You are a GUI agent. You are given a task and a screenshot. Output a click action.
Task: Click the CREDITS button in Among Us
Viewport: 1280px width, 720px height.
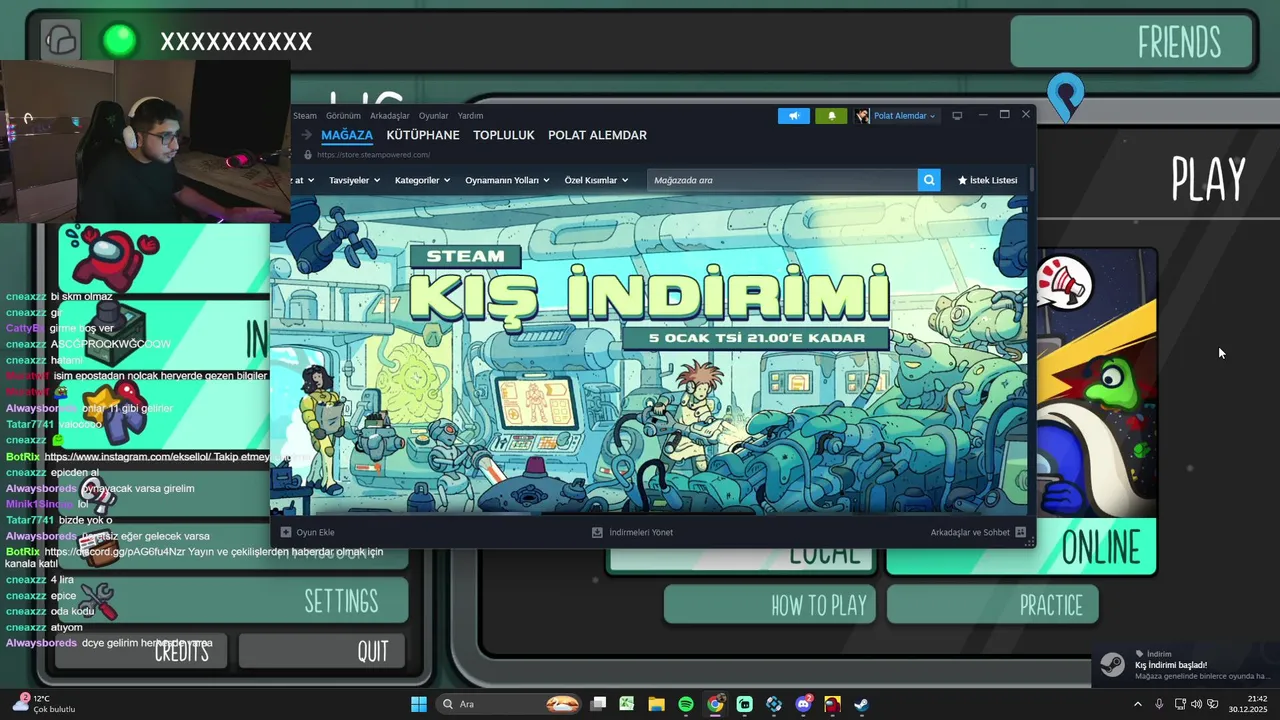pos(142,651)
